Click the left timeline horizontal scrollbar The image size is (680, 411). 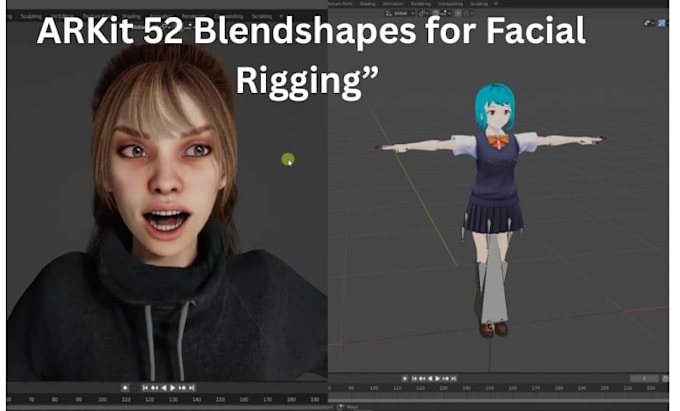point(167,408)
